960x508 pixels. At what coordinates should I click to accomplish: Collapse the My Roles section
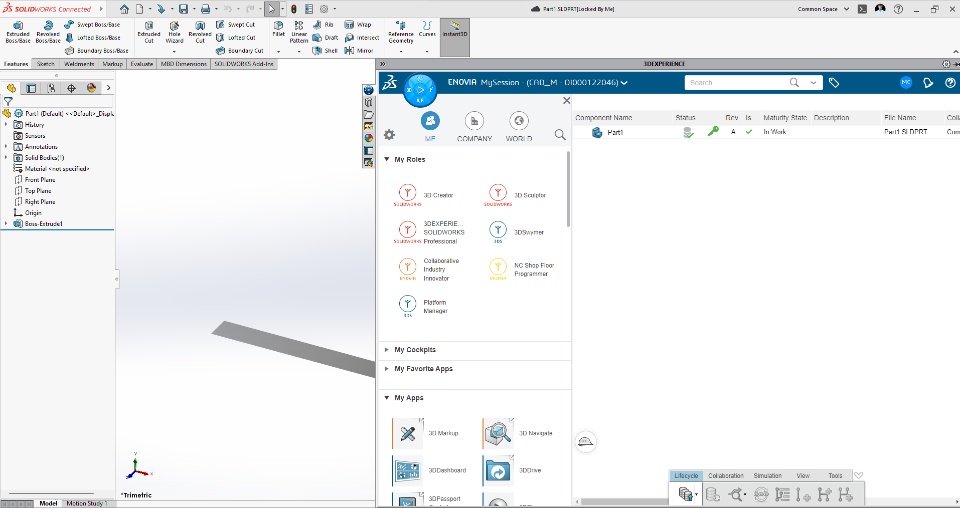pos(386,159)
